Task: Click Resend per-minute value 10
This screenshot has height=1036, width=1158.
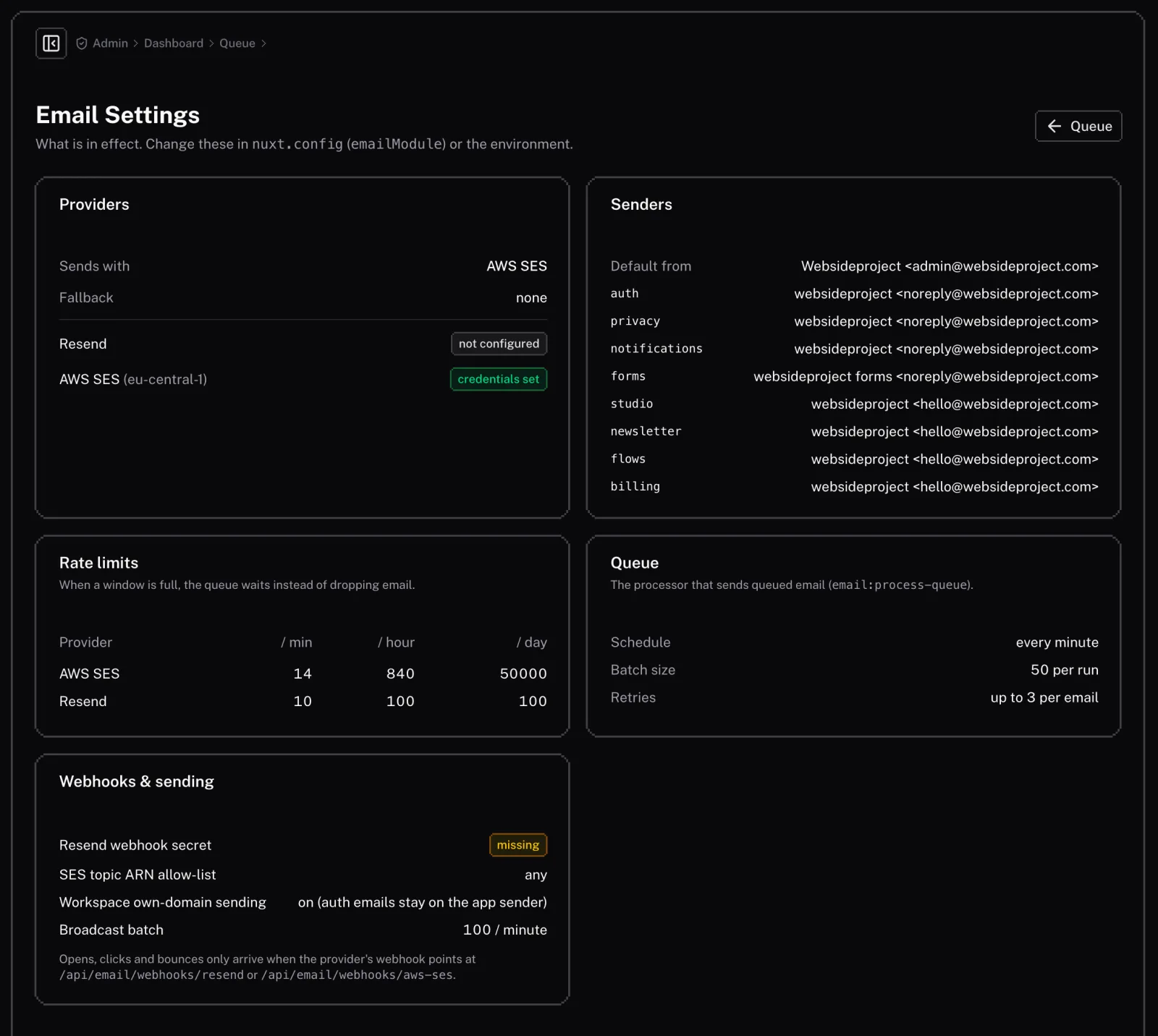Action: coord(303,701)
